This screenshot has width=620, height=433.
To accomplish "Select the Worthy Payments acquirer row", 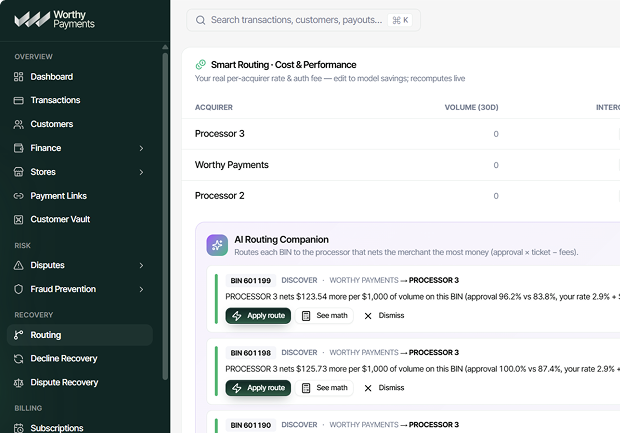I will point(401,165).
